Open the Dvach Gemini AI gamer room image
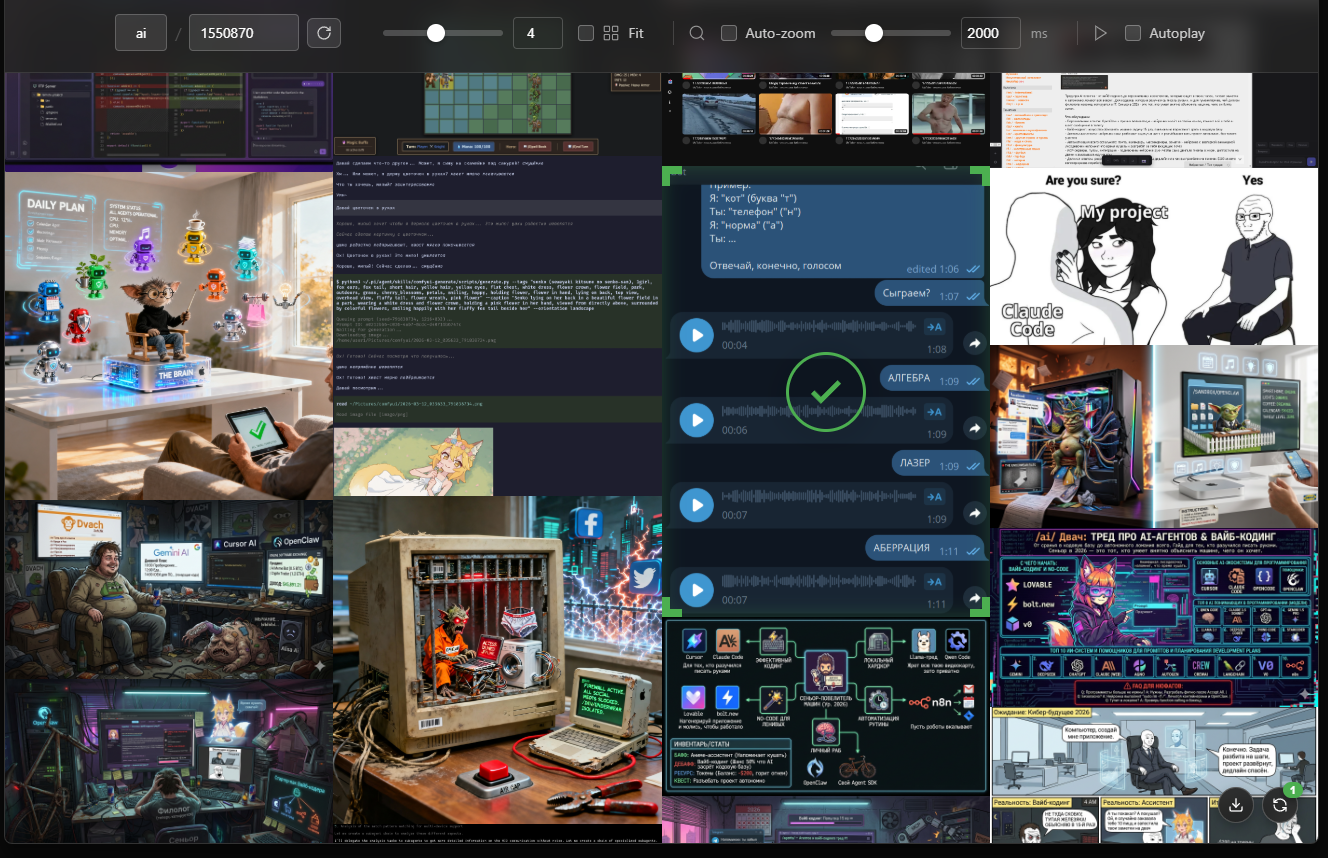Image resolution: width=1328 pixels, height=858 pixels. click(x=169, y=590)
